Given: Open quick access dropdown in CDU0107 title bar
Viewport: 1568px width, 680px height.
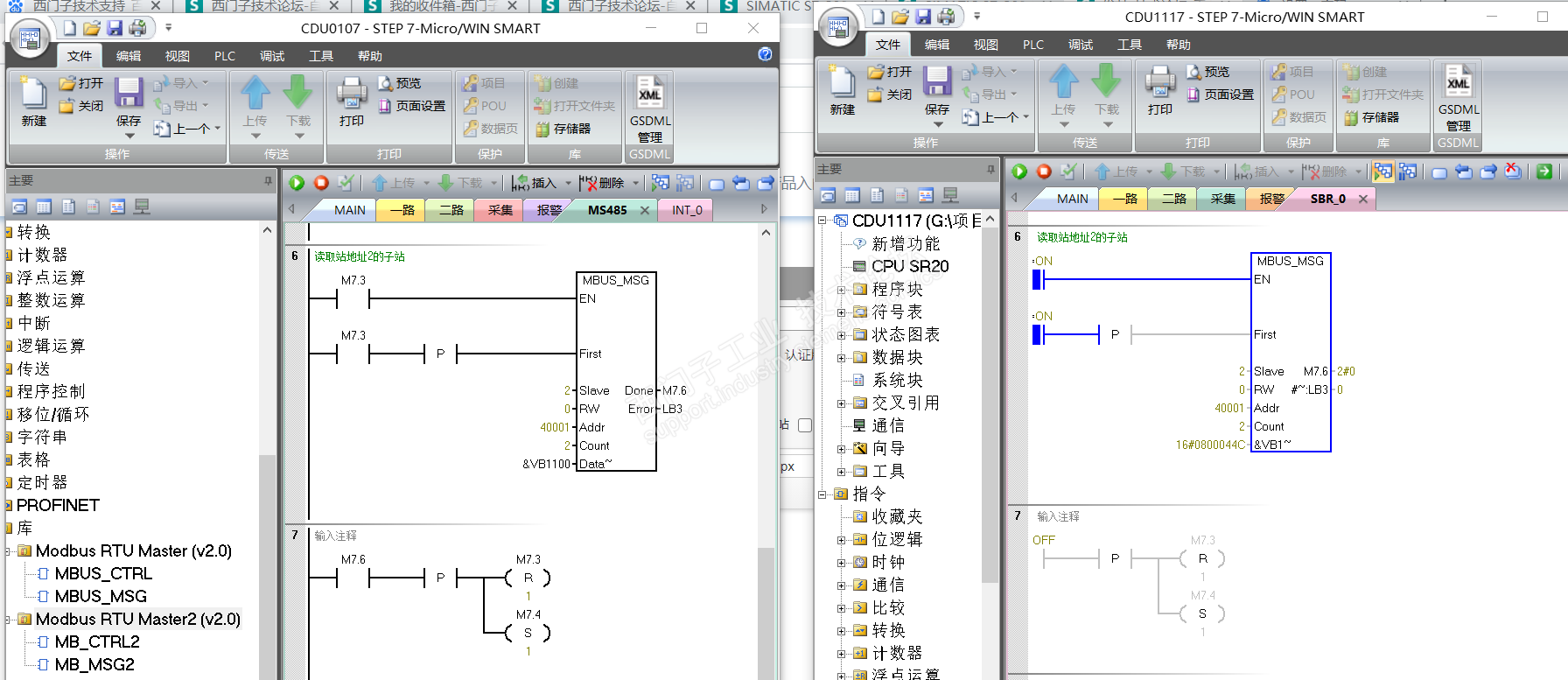Looking at the screenshot, I should click(x=169, y=28).
